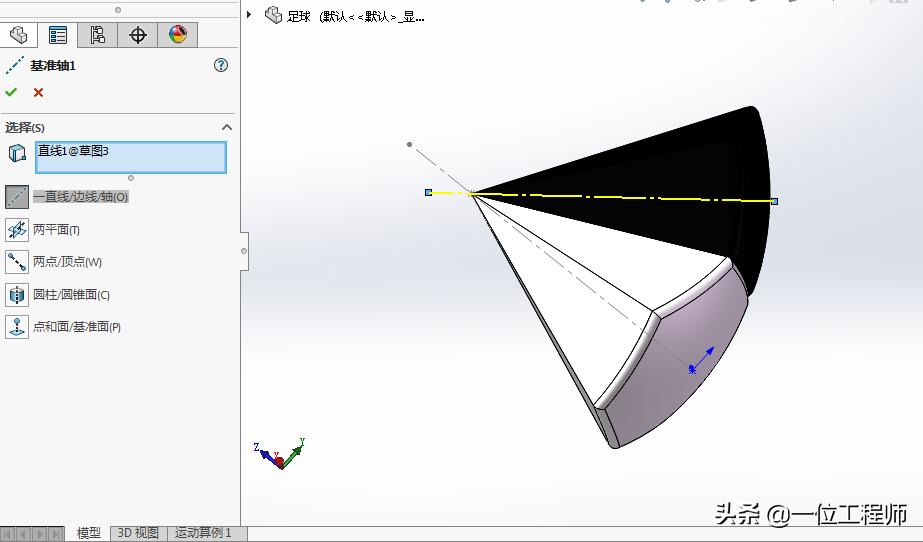Switch to the PropertyManager tab
The height and width of the screenshot is (542, 923).
[58, 35]
